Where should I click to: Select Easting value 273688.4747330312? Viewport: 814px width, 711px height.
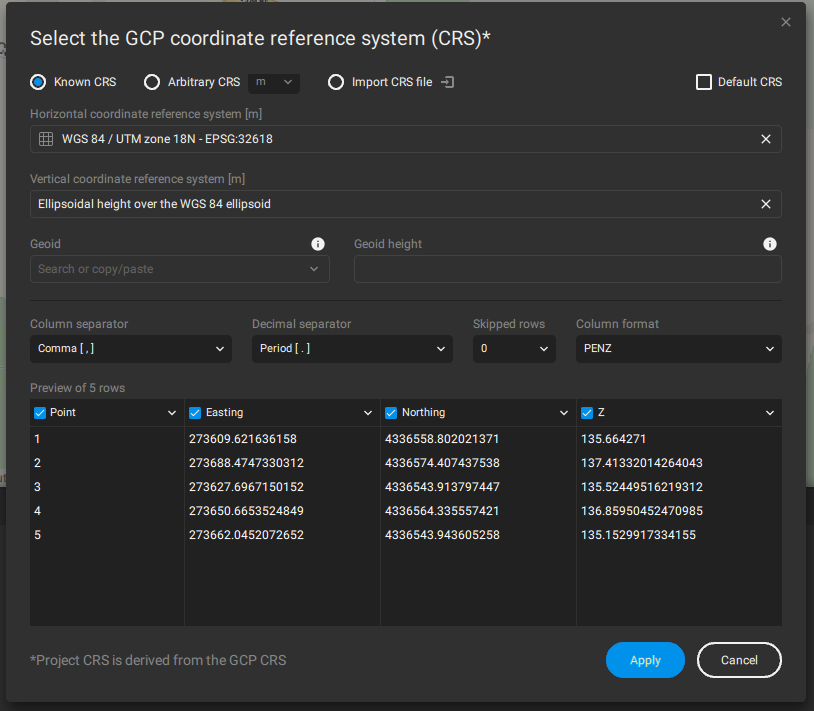pyautogui.click(x=246, y=463)
